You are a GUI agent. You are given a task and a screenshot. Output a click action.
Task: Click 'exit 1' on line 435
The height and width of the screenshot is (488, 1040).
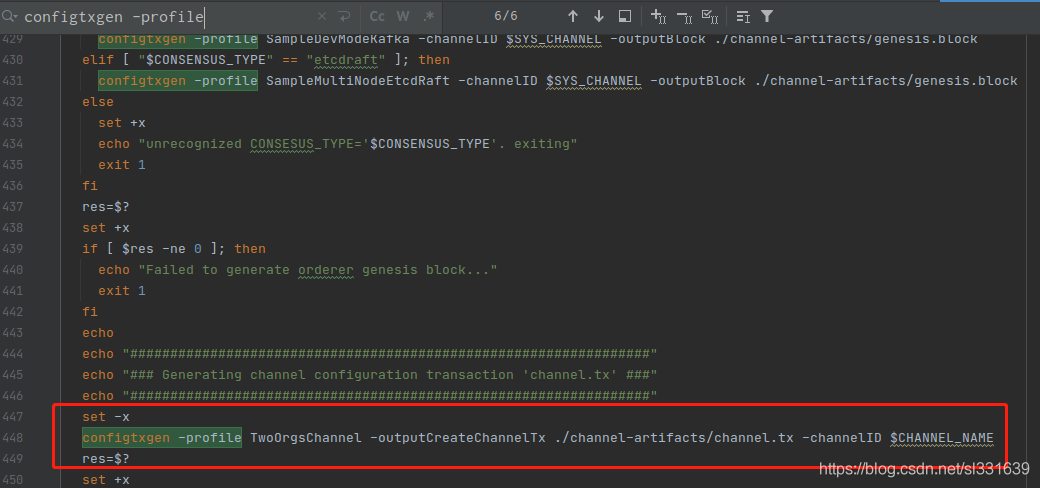(x=122, y=165)
